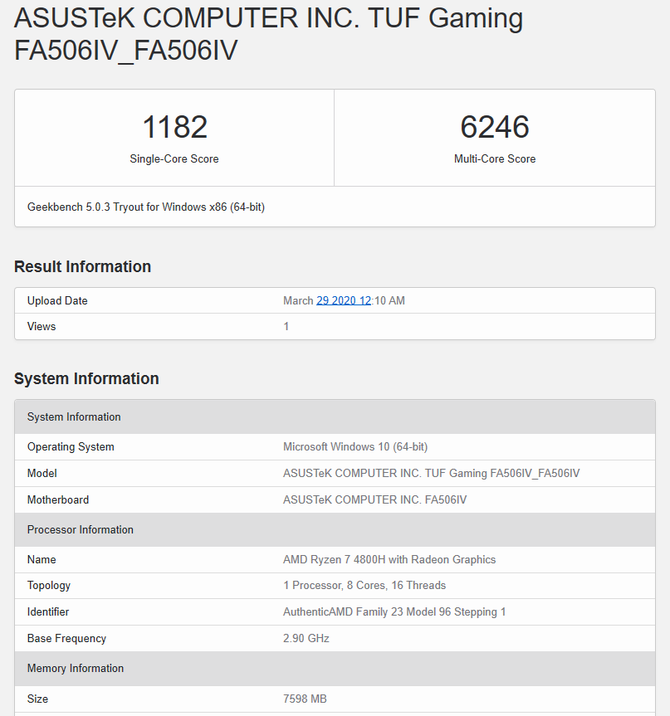Click the Memory Information table header
Screen dimensions: 670x716
[x=75, y=668]
